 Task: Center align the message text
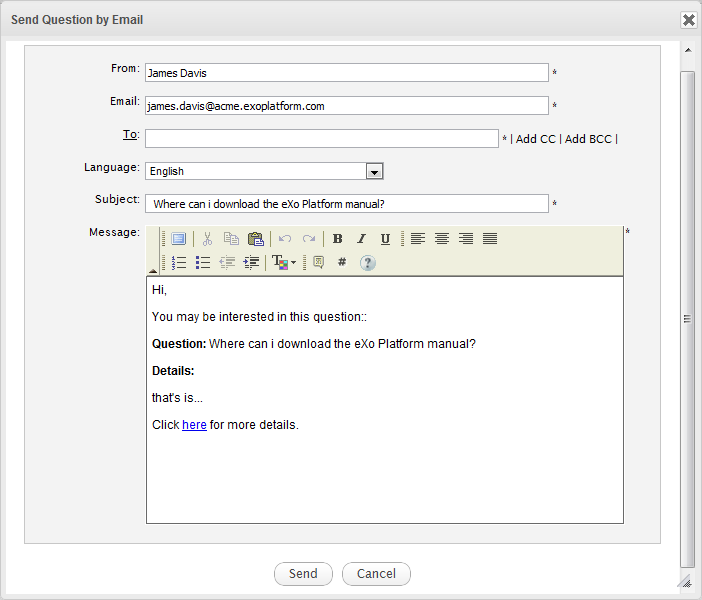441,239
